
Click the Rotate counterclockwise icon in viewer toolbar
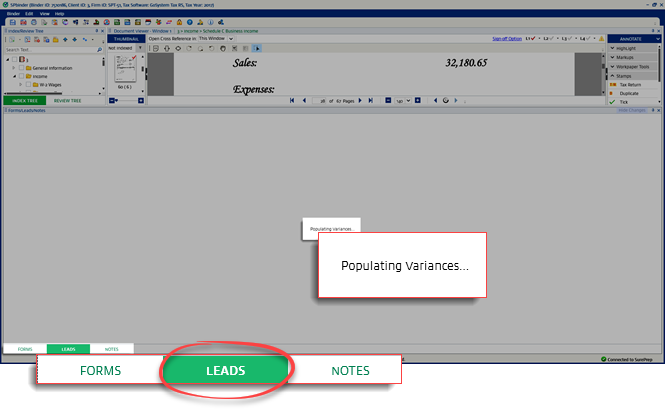click(212, 48)
